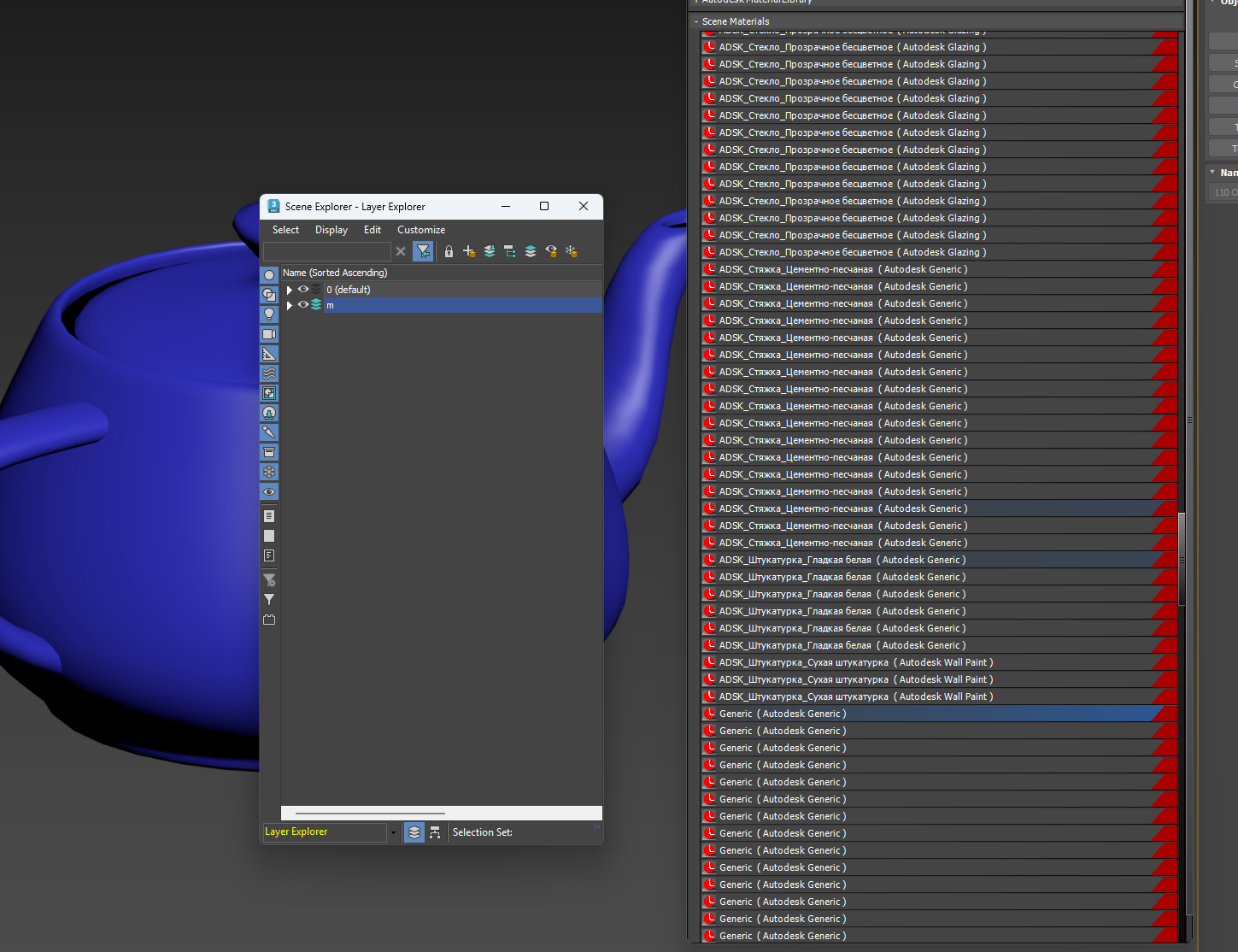The image size is (1238, 952).
Task: Minimize the Scene Explorer window
Action: click(x=506, y=206)
